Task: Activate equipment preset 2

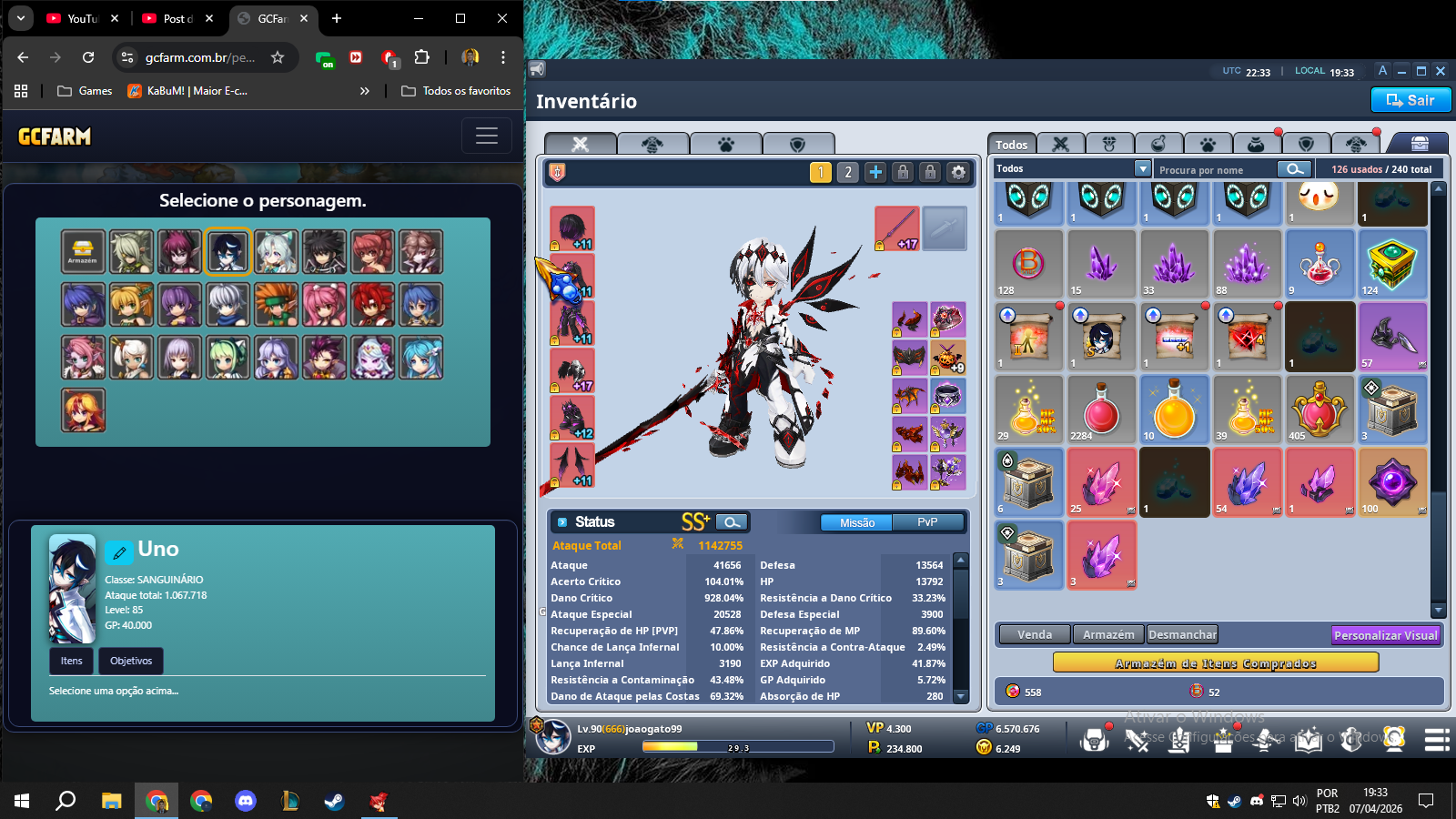Action: (848, 172)
